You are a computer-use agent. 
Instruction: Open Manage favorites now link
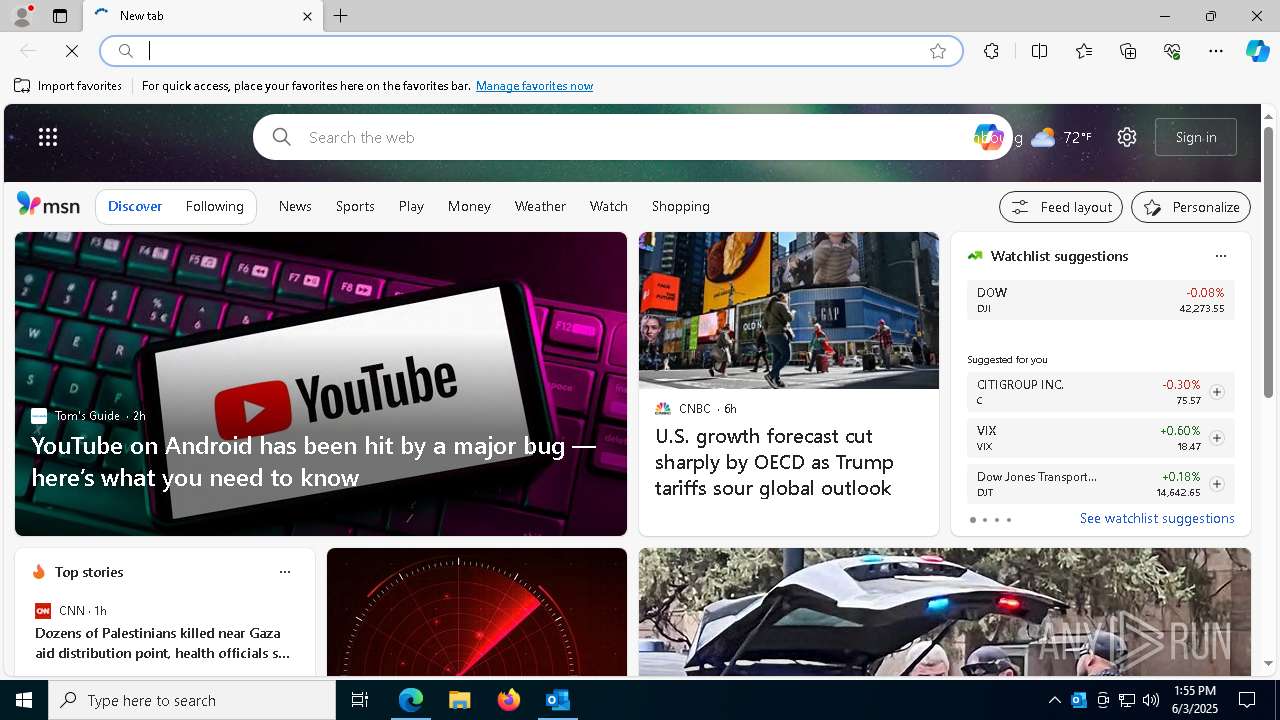[x=534, y=86]
